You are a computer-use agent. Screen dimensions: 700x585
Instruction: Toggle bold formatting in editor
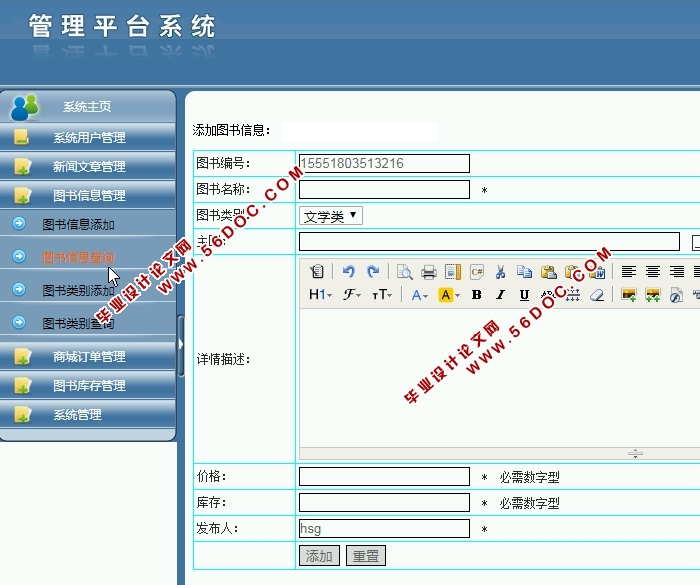tap(476, 295)
